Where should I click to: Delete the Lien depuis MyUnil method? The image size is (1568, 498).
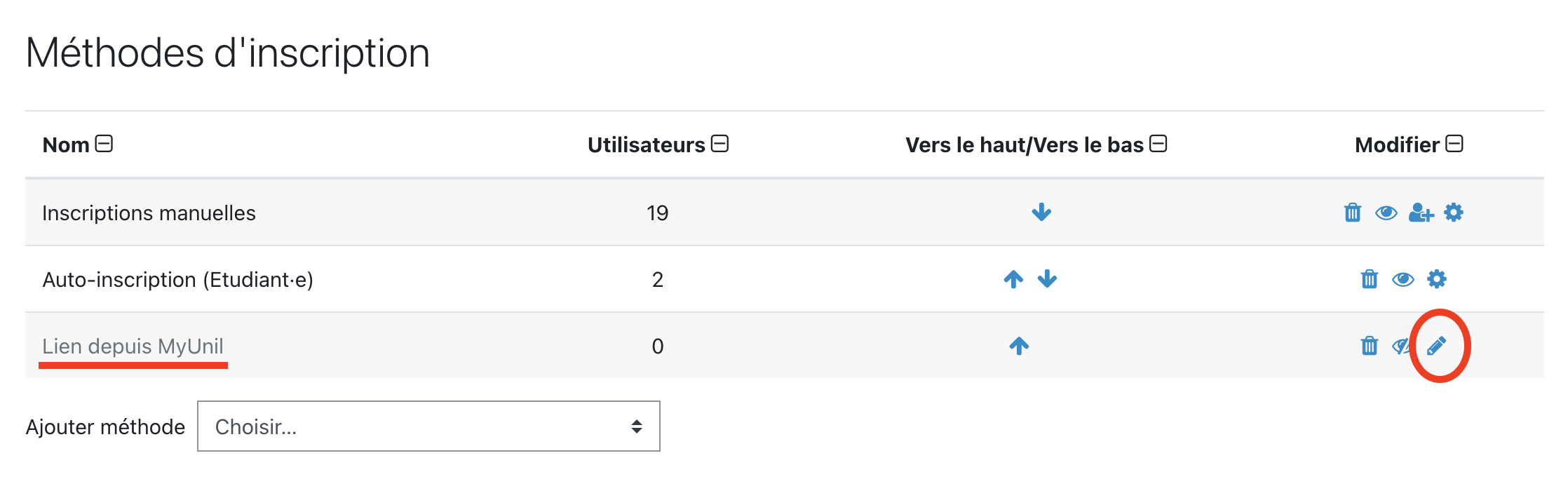[x=1369, y=346]
